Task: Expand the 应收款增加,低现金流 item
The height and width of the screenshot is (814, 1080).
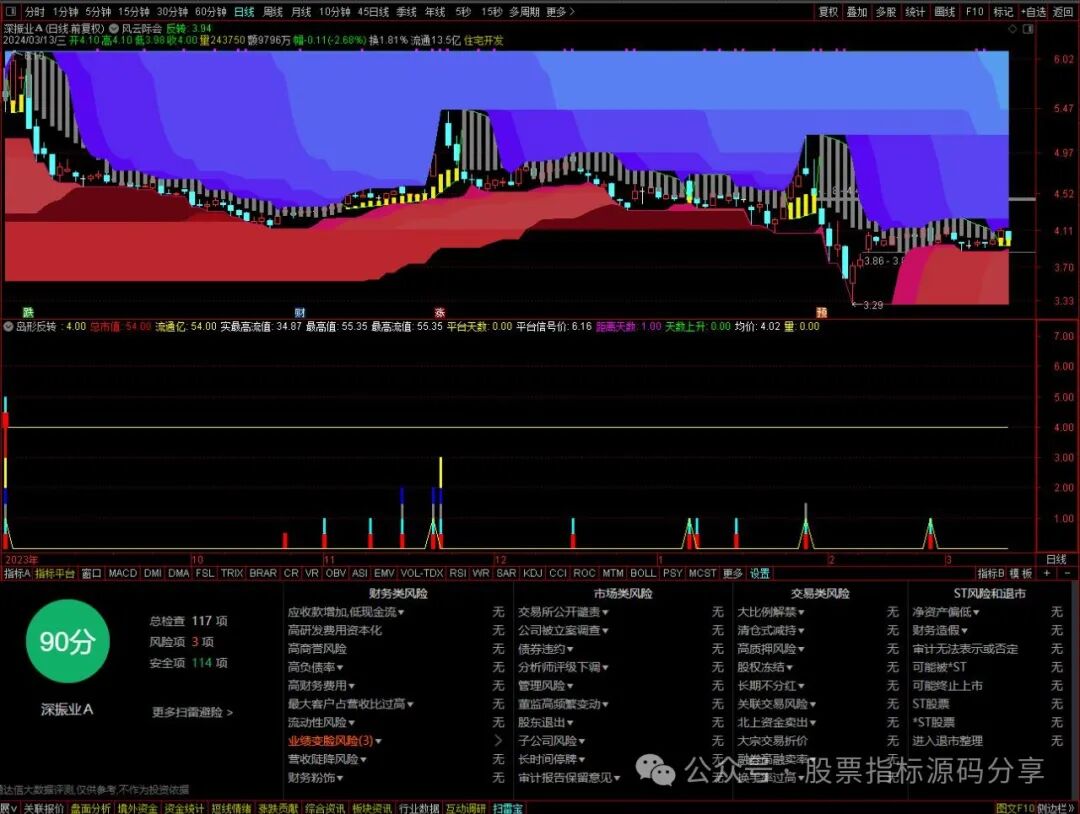Action: tap(346, 612)
